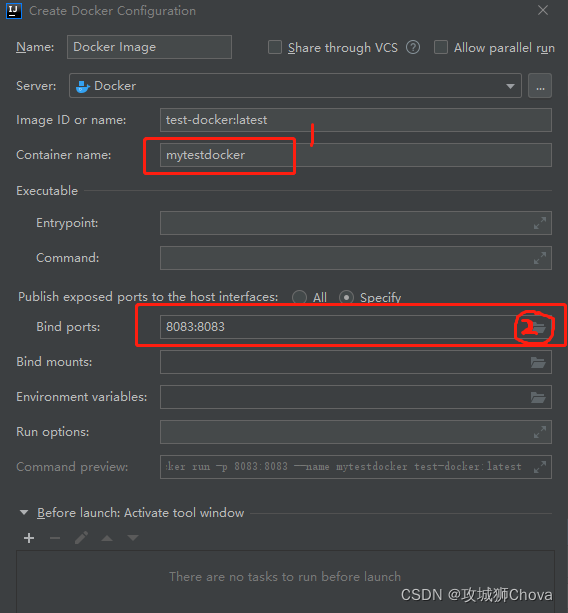Select the All radio option
Image resolution: width=568 pixels, height=613 pixels.
click(299, 297)
